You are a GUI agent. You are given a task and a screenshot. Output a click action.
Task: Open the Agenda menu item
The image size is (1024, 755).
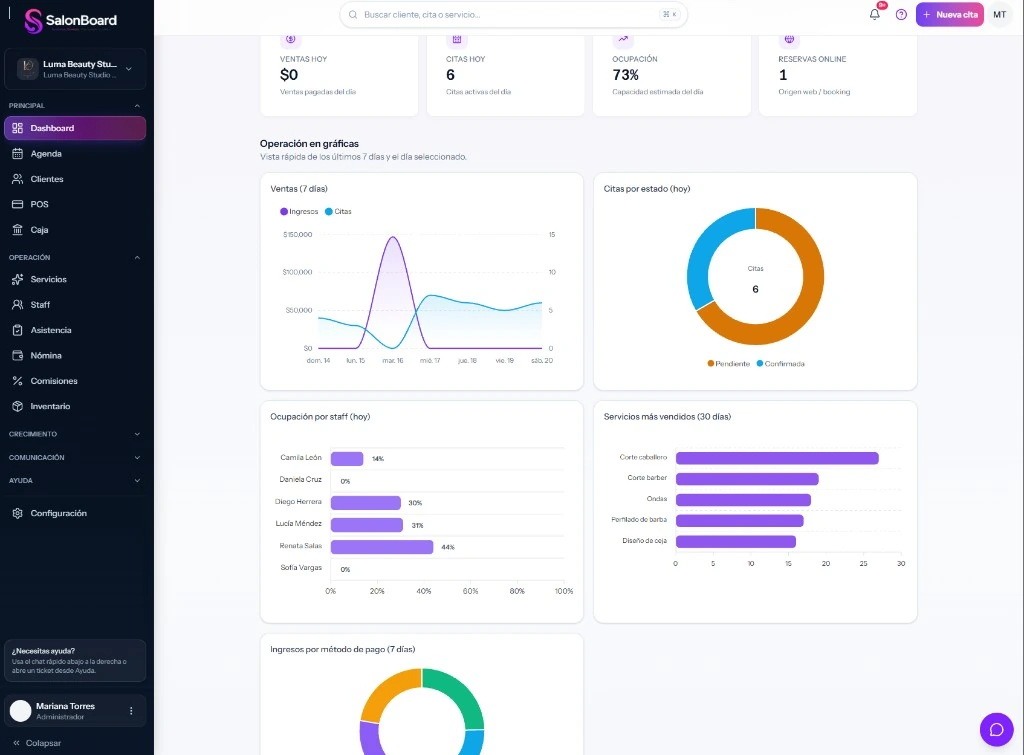[x=75, y=153]
